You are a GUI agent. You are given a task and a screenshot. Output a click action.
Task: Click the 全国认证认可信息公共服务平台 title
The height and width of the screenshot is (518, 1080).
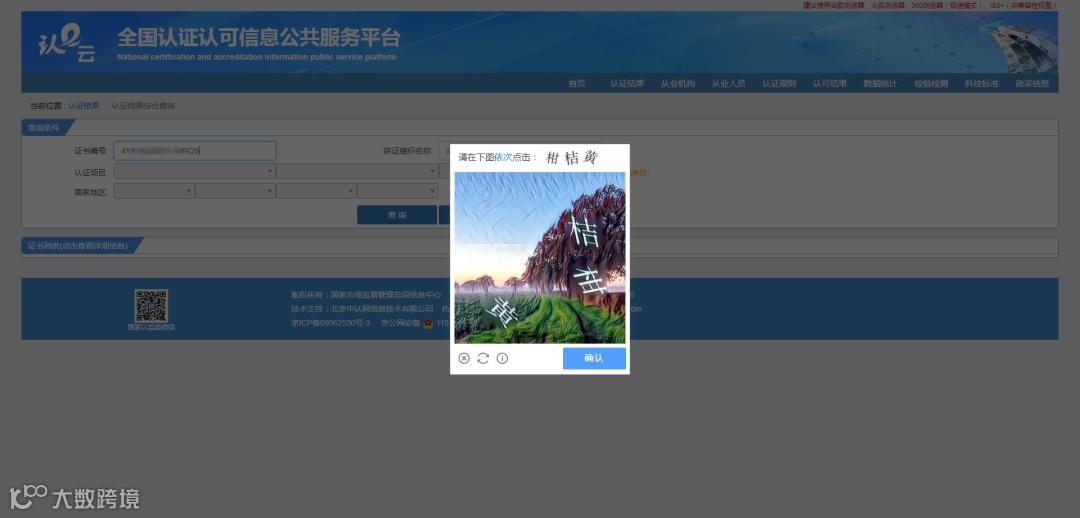[258, 37]
